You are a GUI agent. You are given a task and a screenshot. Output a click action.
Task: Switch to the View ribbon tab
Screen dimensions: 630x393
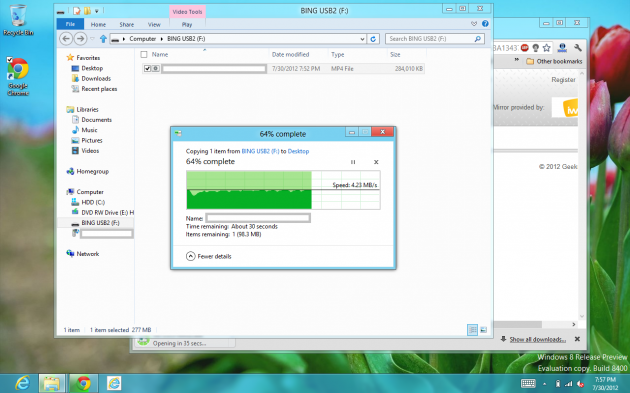click(154, 25)
